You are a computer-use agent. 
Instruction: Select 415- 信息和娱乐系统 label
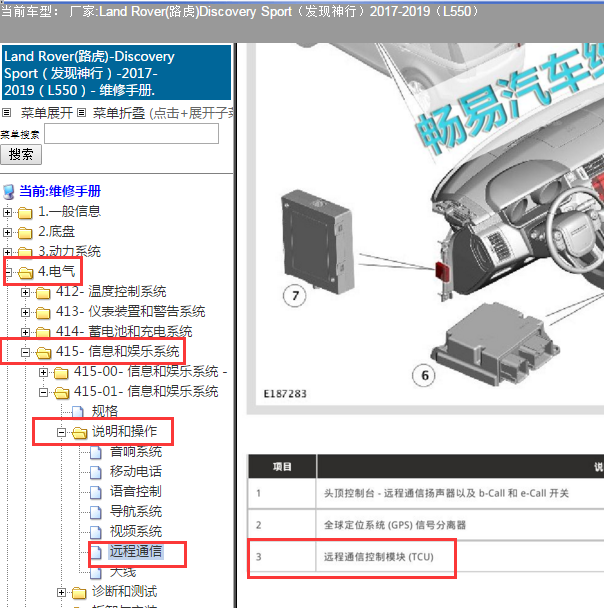click(x=117, y=351)
